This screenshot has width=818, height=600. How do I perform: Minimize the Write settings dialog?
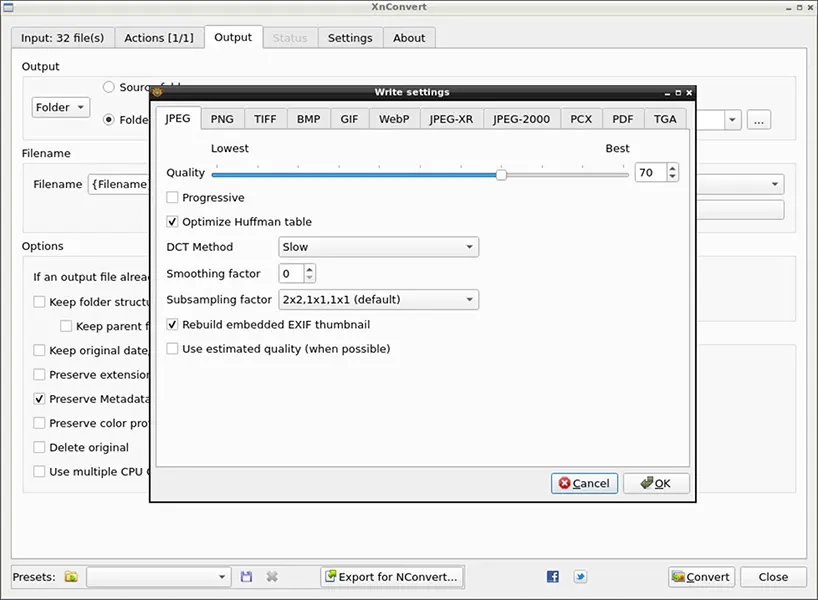coord(668,93)
